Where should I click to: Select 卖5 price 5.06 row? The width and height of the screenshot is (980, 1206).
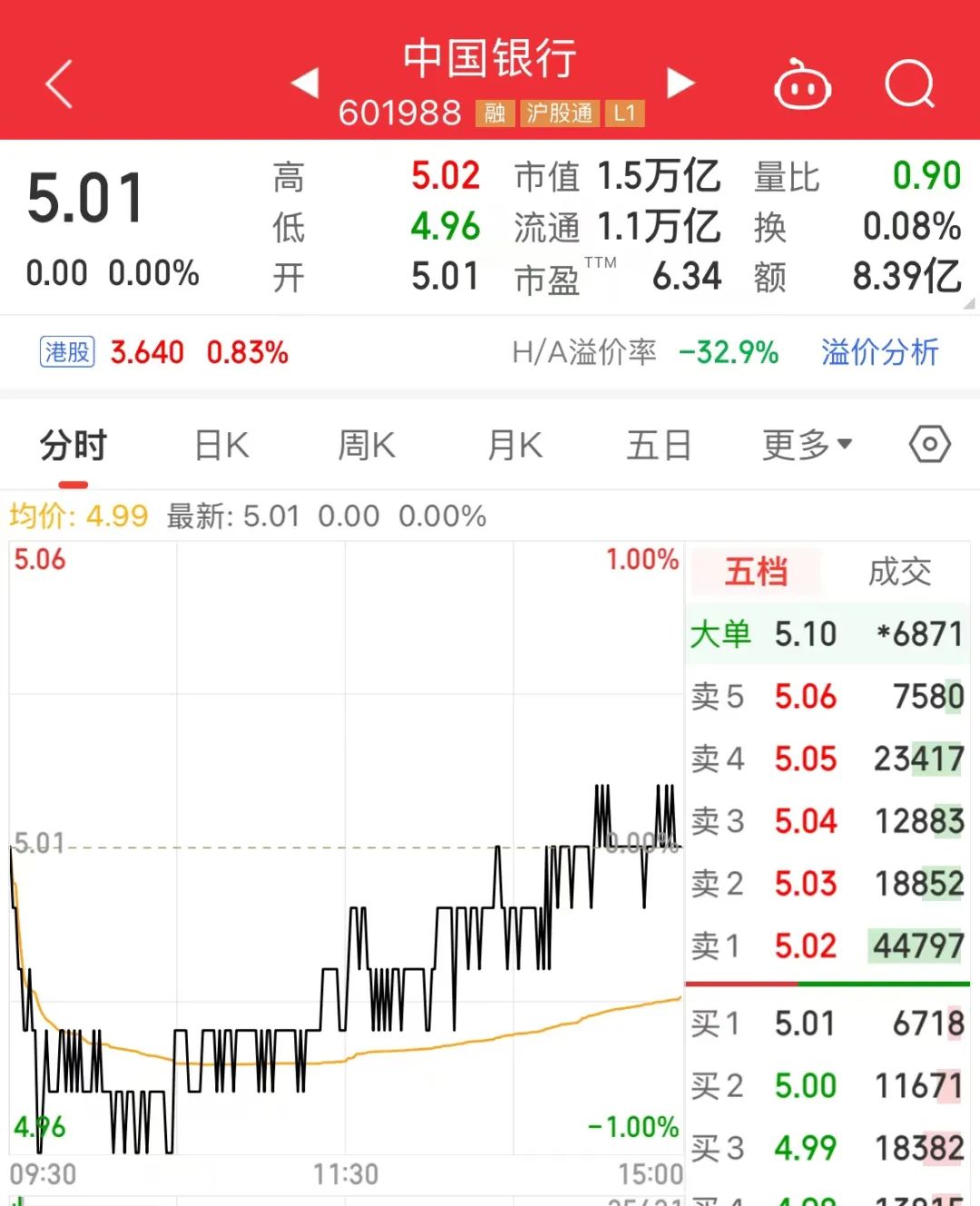tap(828, 696)
